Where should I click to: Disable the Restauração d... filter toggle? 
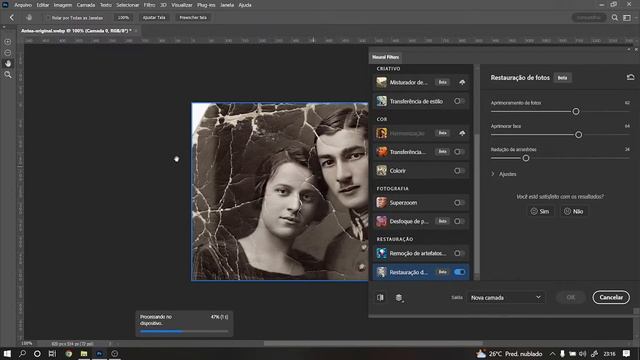coord(459,272)
